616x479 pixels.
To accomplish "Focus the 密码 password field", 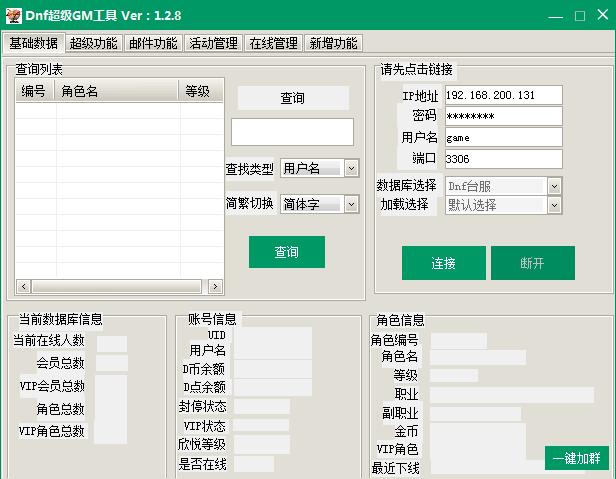I will tap(502, 116).
